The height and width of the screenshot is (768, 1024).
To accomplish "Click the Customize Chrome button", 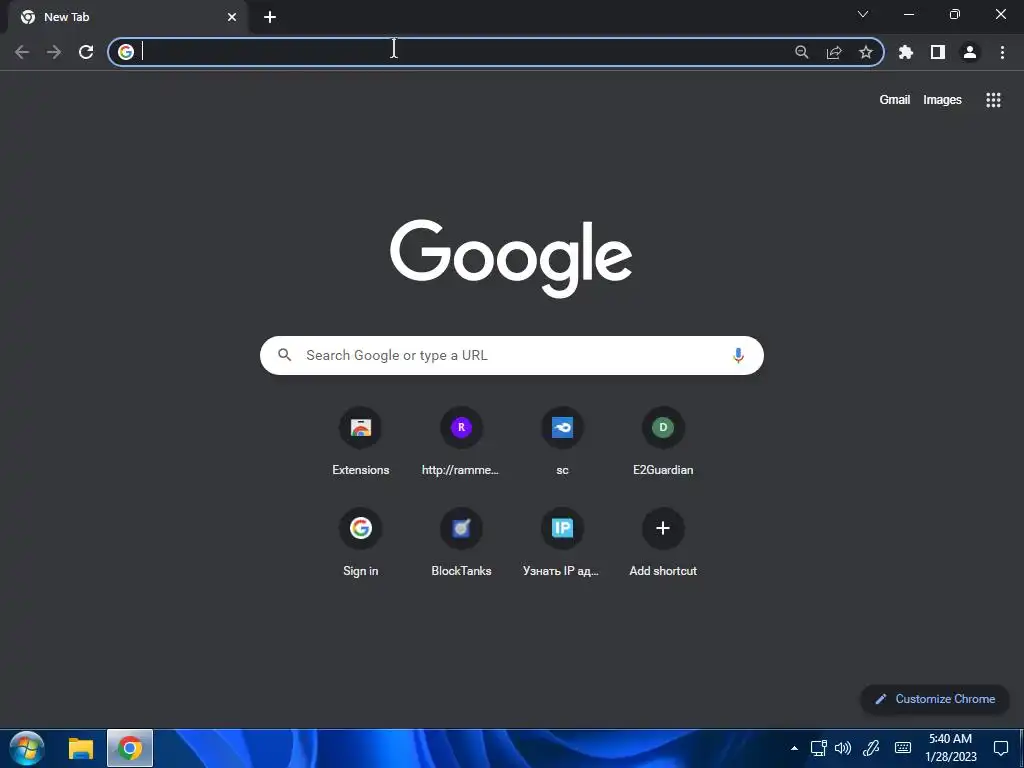I will [x=935, y=699].
